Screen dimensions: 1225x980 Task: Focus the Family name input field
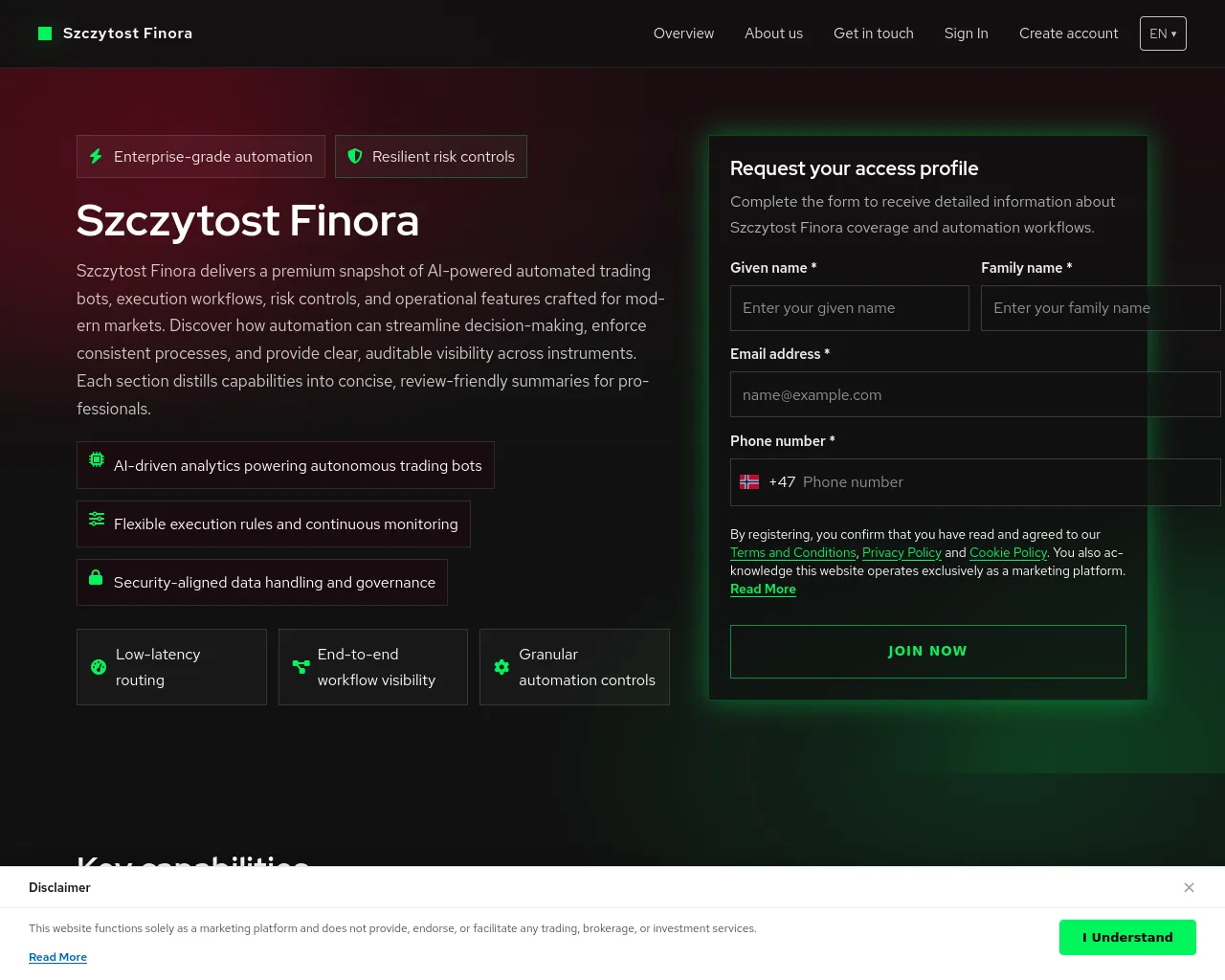click(1101, 308)
